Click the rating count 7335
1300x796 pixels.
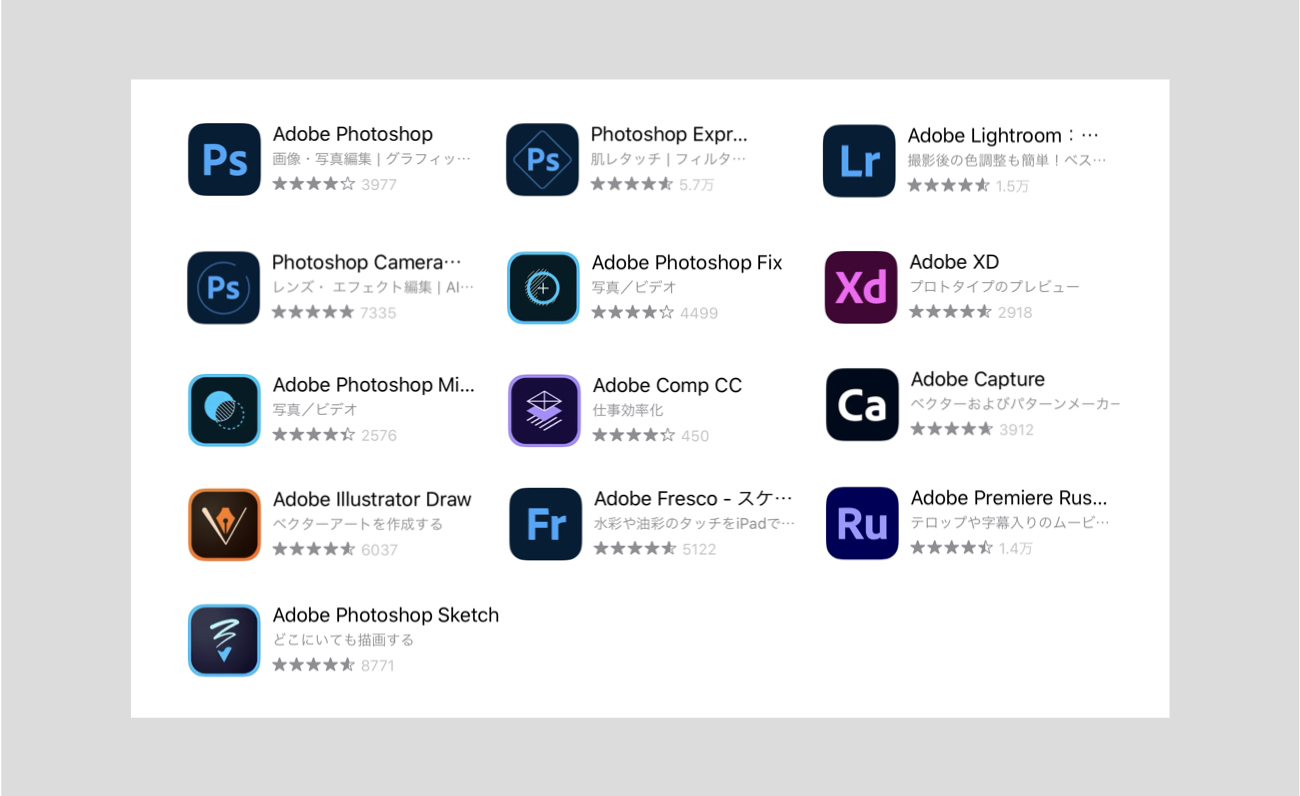[x=378, y=312]
